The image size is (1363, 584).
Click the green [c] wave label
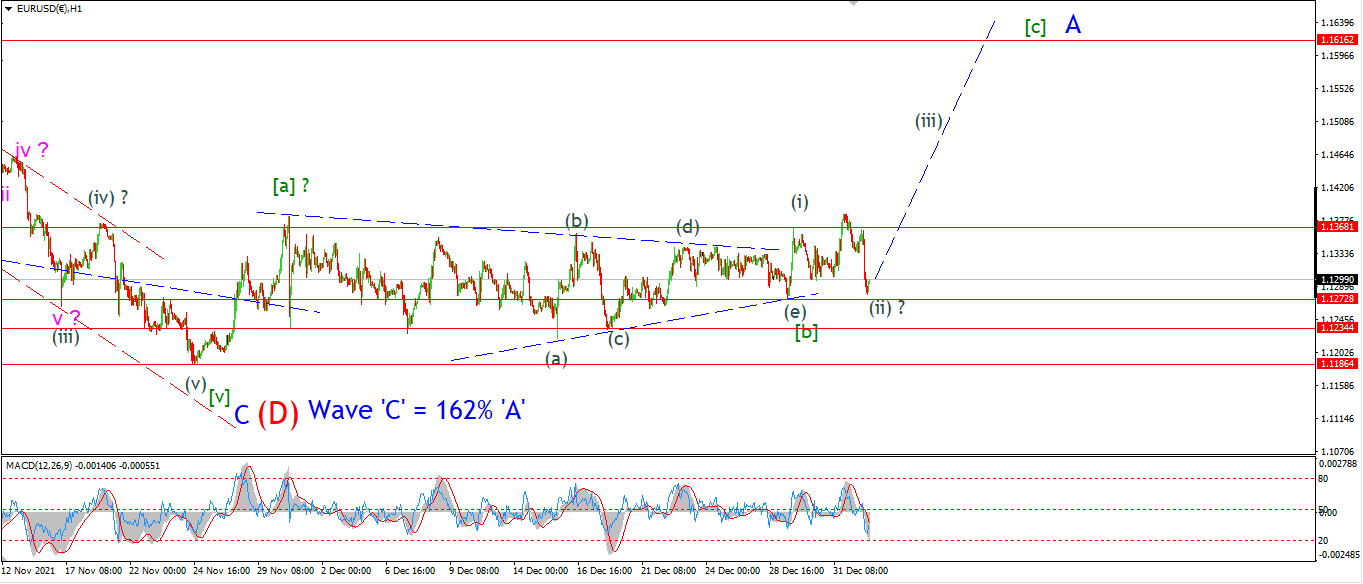coord(1036,28)
